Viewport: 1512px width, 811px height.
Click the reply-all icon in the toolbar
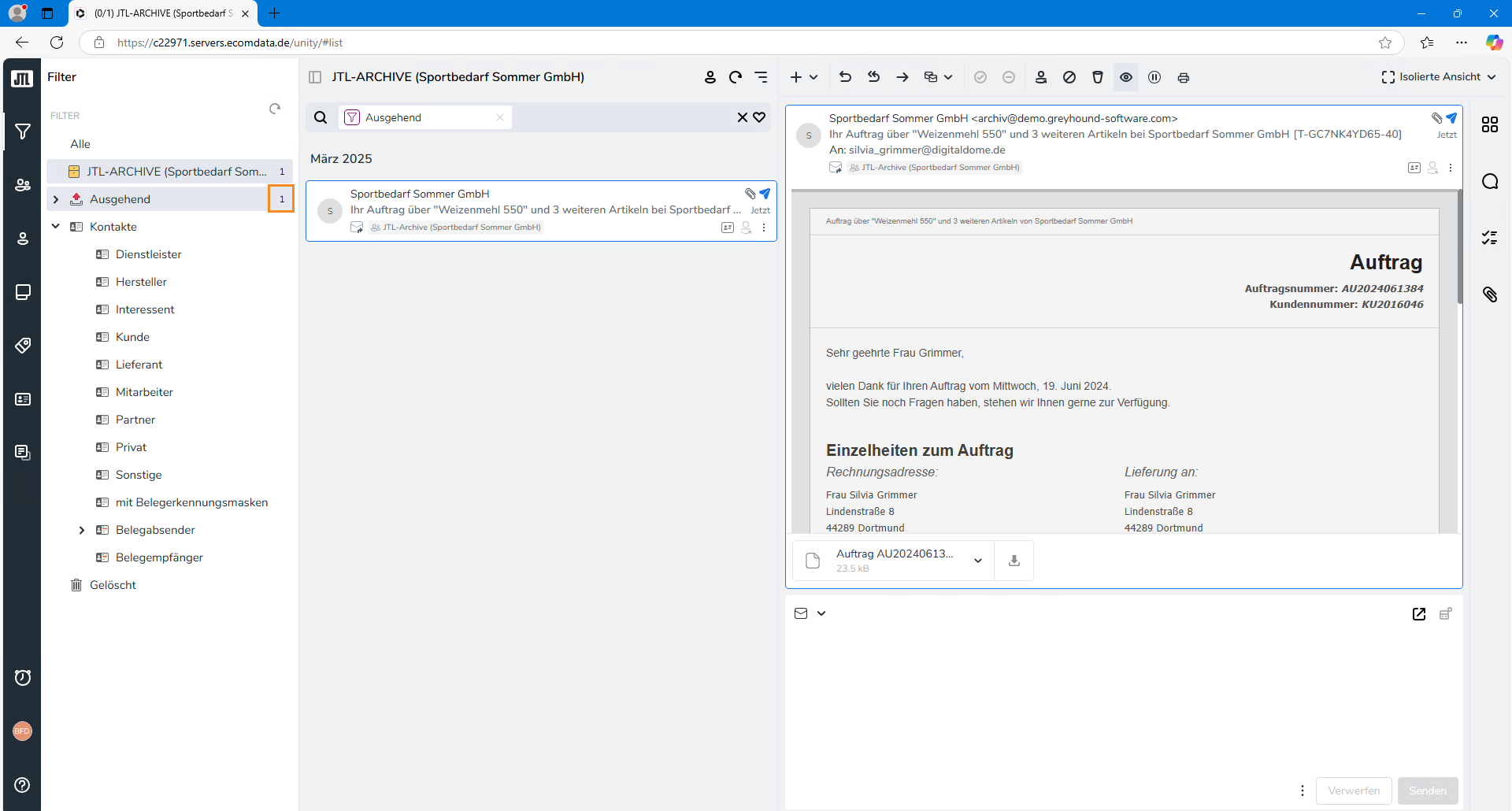[873, 77]
